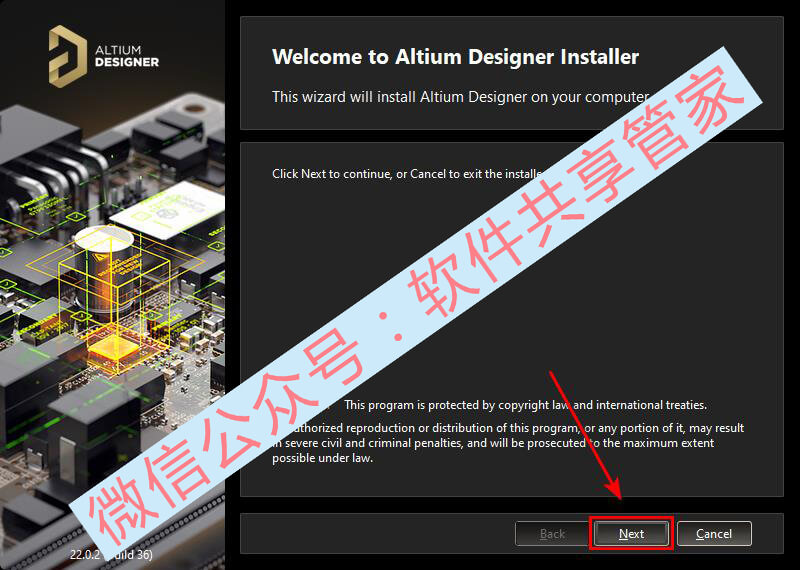Click the Next button to continue
This screenshot has width=800, height=570.
(631, 534)
